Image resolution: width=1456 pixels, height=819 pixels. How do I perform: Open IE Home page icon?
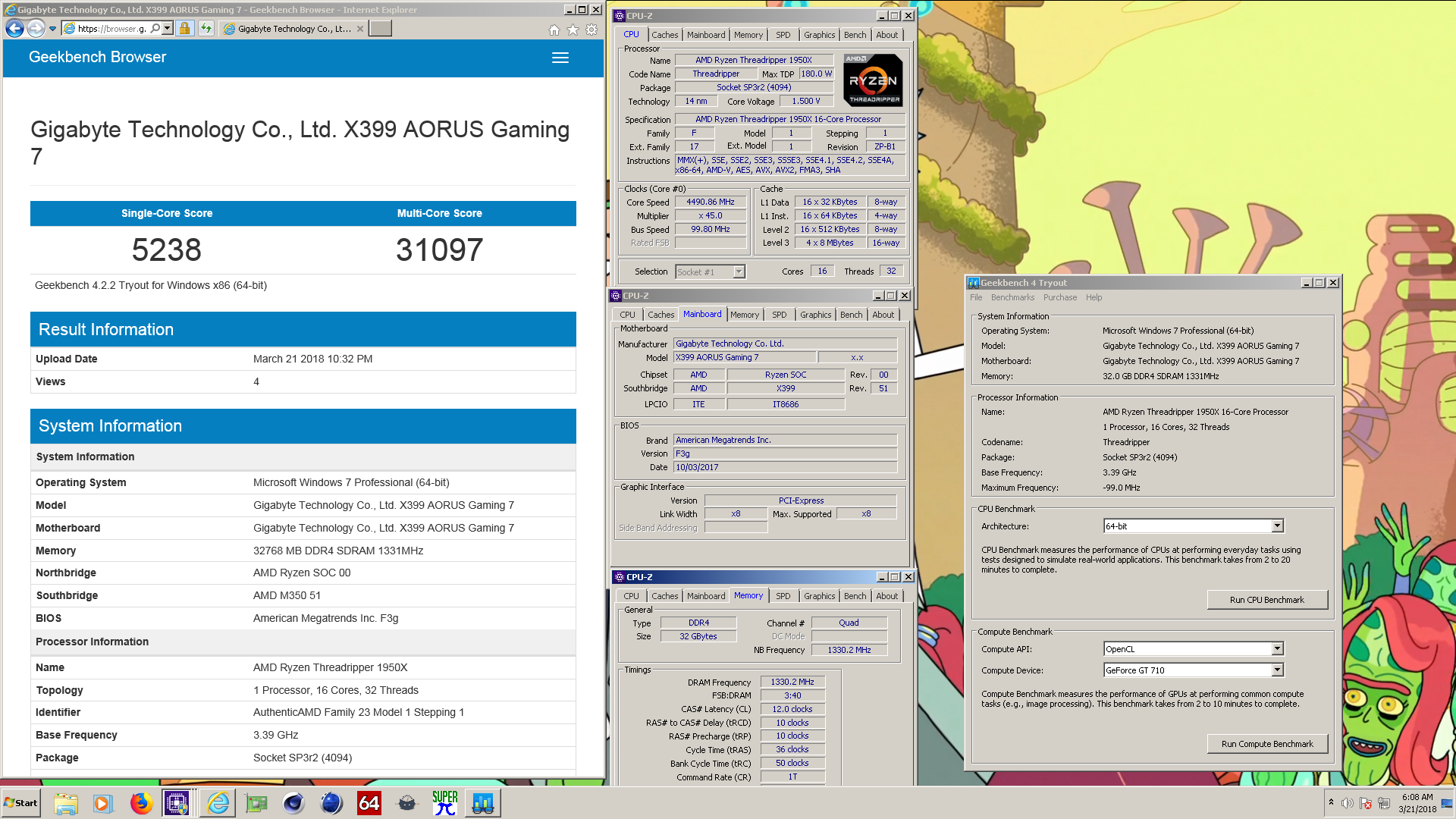click(x=554, y=30)
